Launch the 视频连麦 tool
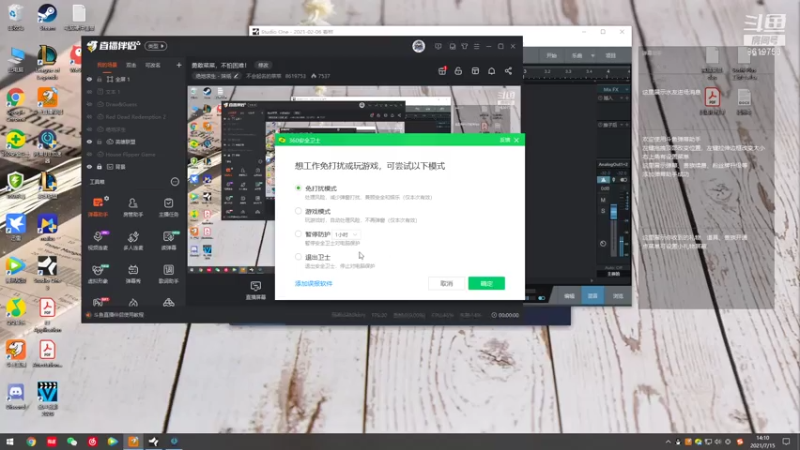Viewport: 800px width, 450px height. [97, 240]
